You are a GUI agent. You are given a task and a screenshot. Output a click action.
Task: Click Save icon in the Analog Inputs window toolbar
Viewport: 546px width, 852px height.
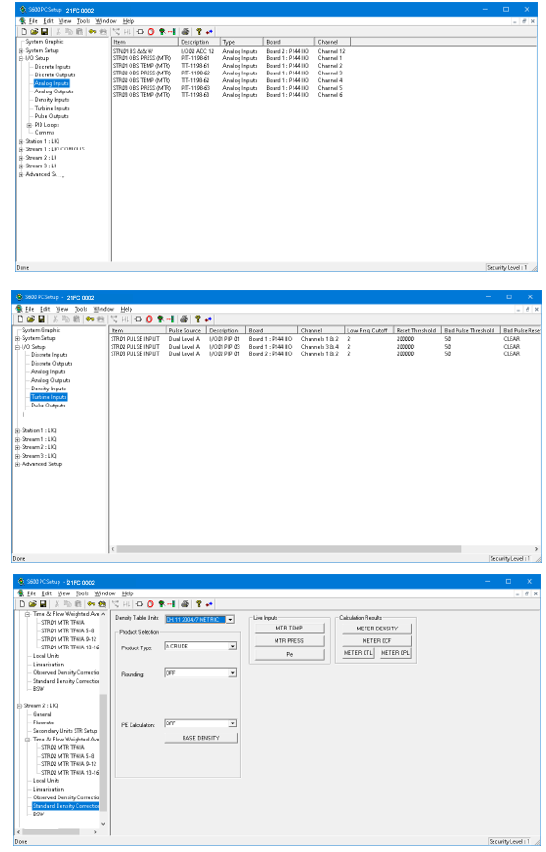click(44, 32)
